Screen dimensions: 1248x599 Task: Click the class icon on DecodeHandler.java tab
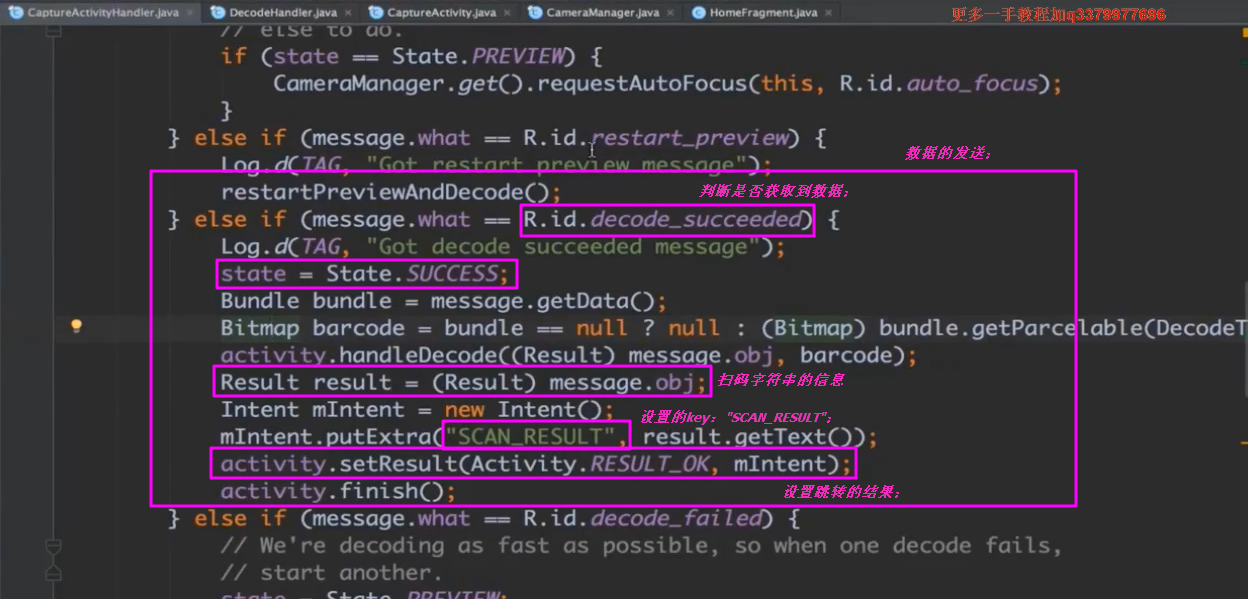click(x=218, y=13)
